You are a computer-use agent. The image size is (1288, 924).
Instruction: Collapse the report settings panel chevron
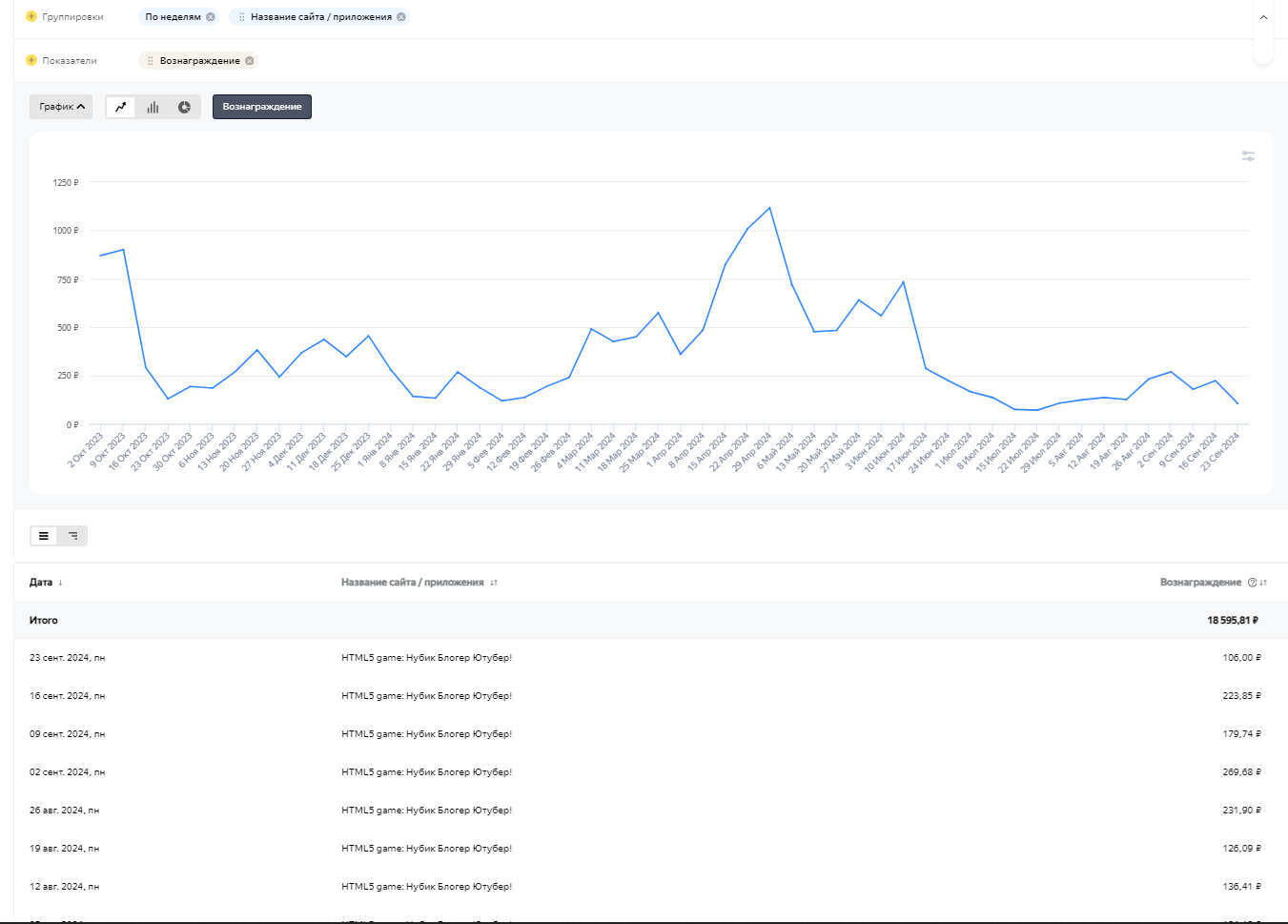(1263, 17)
